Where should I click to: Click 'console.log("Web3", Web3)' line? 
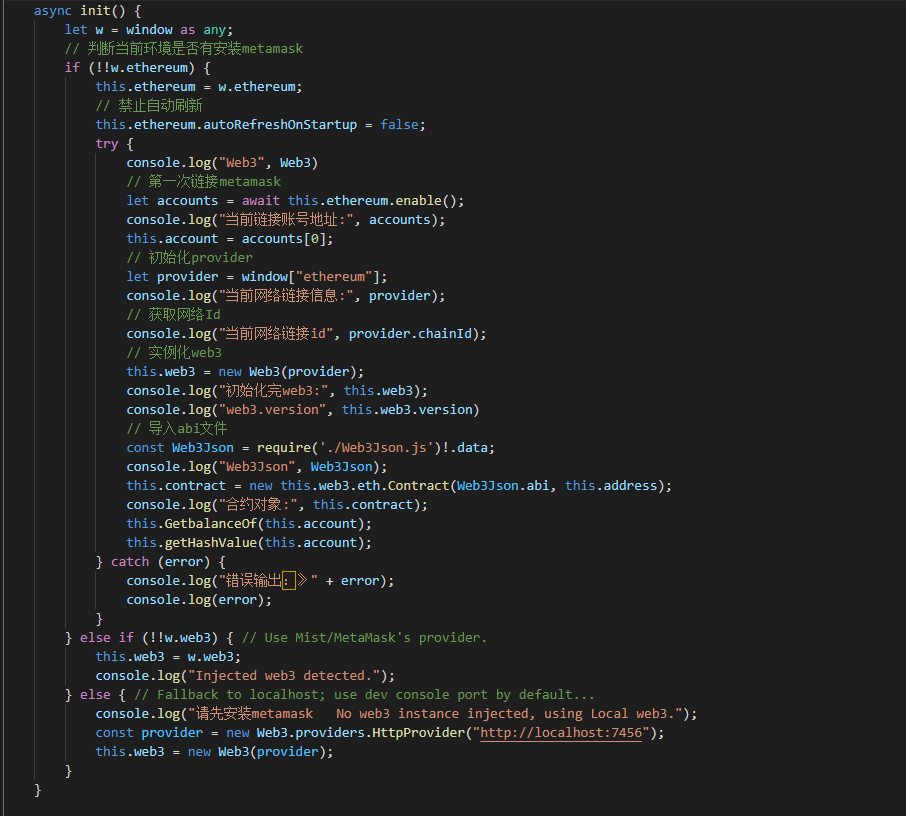click(222, 163)
